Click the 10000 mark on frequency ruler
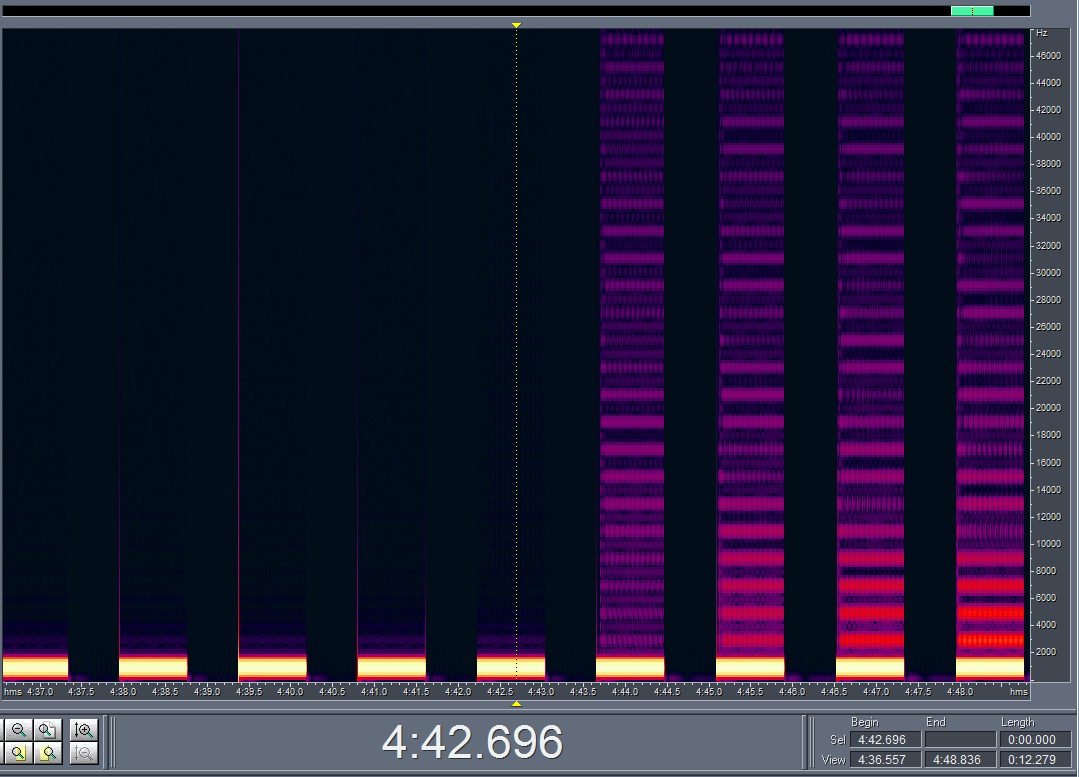Viewport: 1079px width, 777px height. [1048, 544]
